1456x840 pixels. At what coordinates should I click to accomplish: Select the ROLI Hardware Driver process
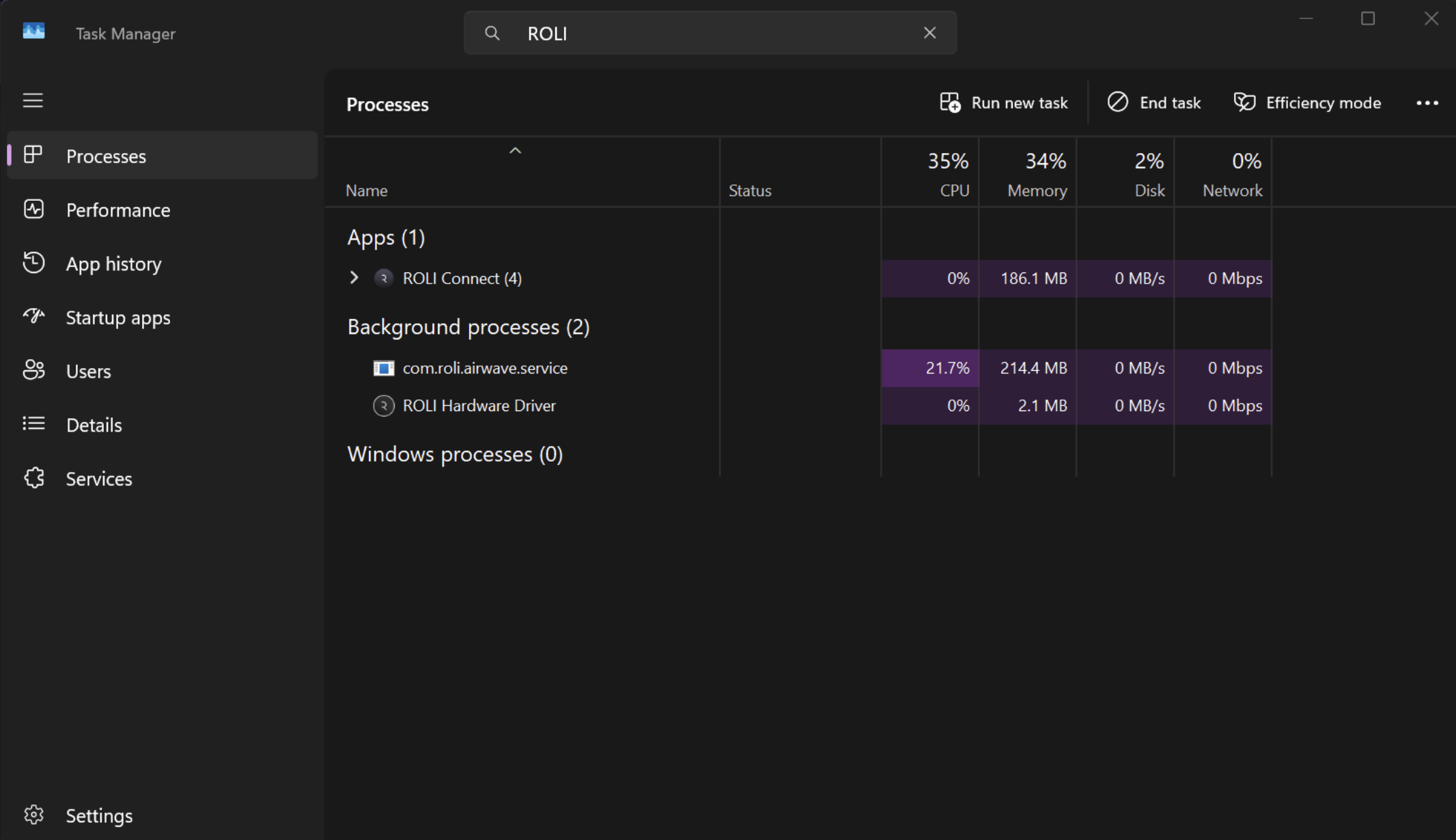479,406
